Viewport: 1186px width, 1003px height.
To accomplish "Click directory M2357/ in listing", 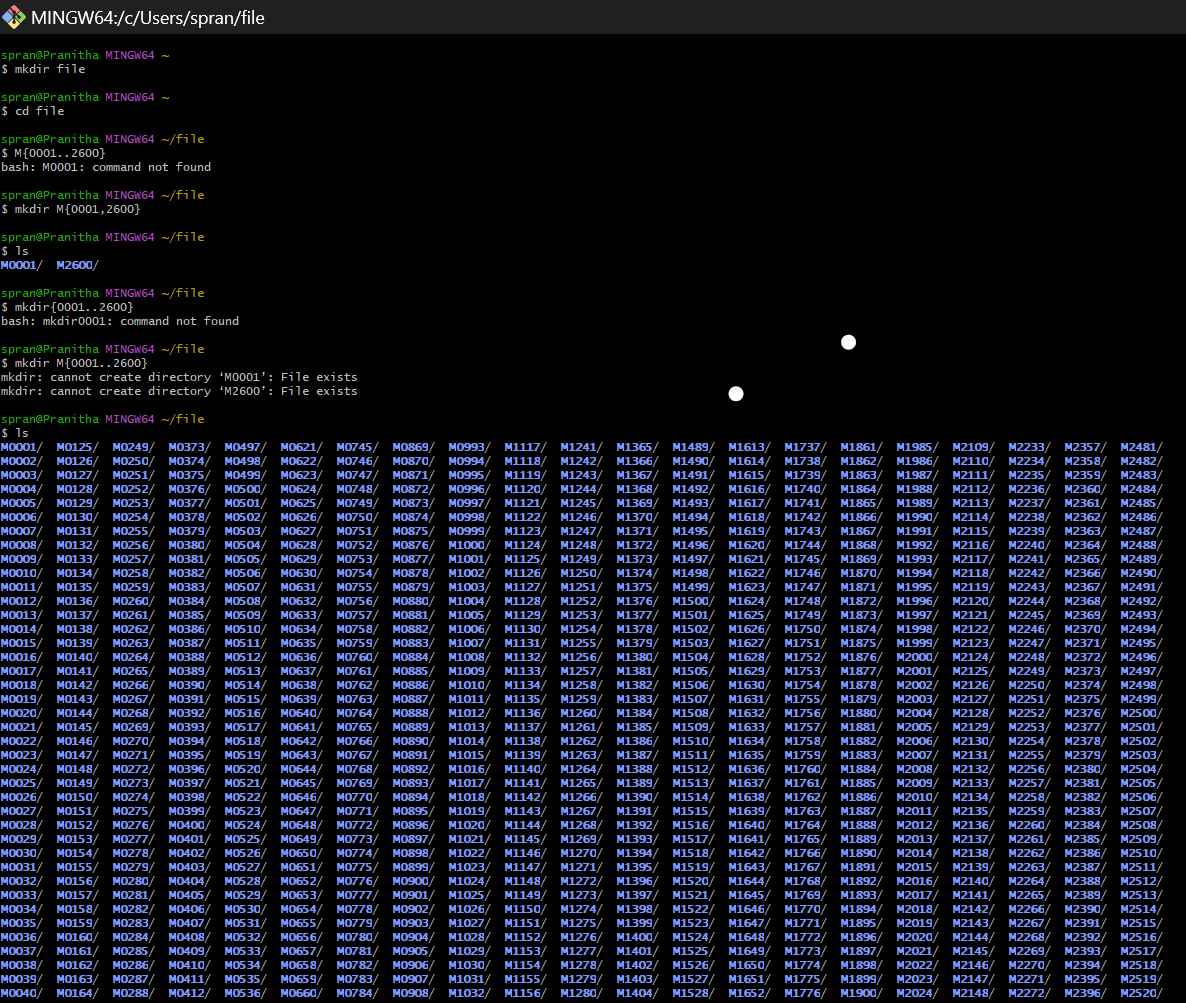I will coord(1085,447).
